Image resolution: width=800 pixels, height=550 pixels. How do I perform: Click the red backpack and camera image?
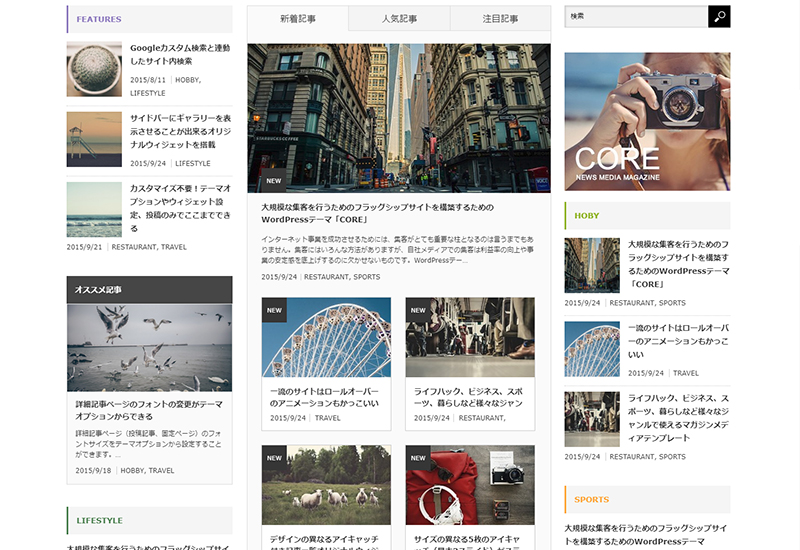coord(470,485)
